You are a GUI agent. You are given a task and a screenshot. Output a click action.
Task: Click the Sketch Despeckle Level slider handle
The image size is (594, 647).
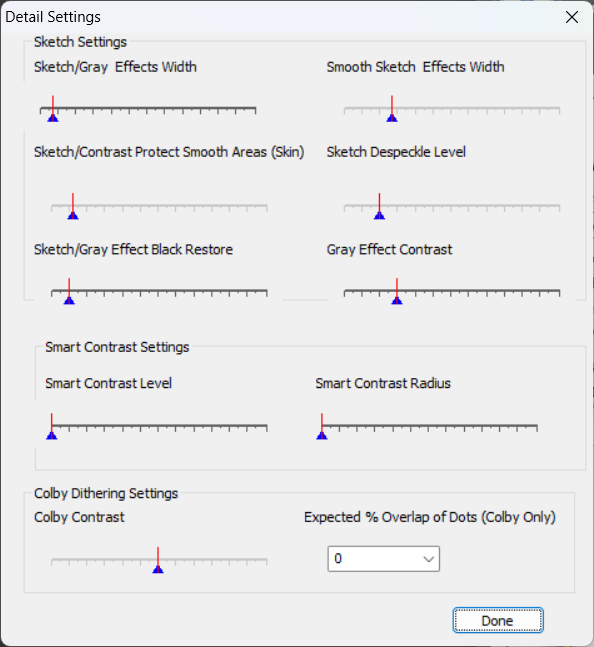click(x=380, y=206)
